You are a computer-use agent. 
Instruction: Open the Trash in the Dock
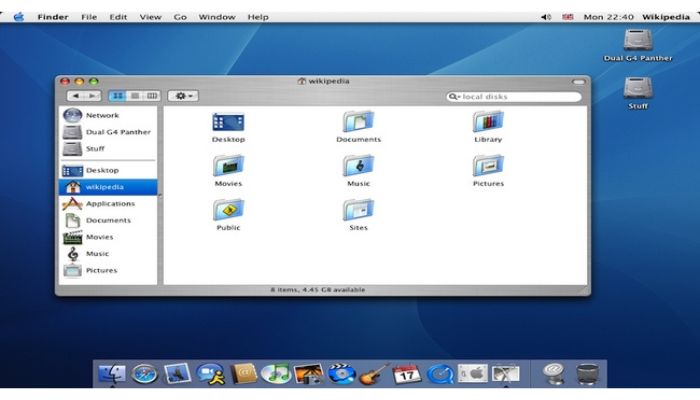(587, 374)
